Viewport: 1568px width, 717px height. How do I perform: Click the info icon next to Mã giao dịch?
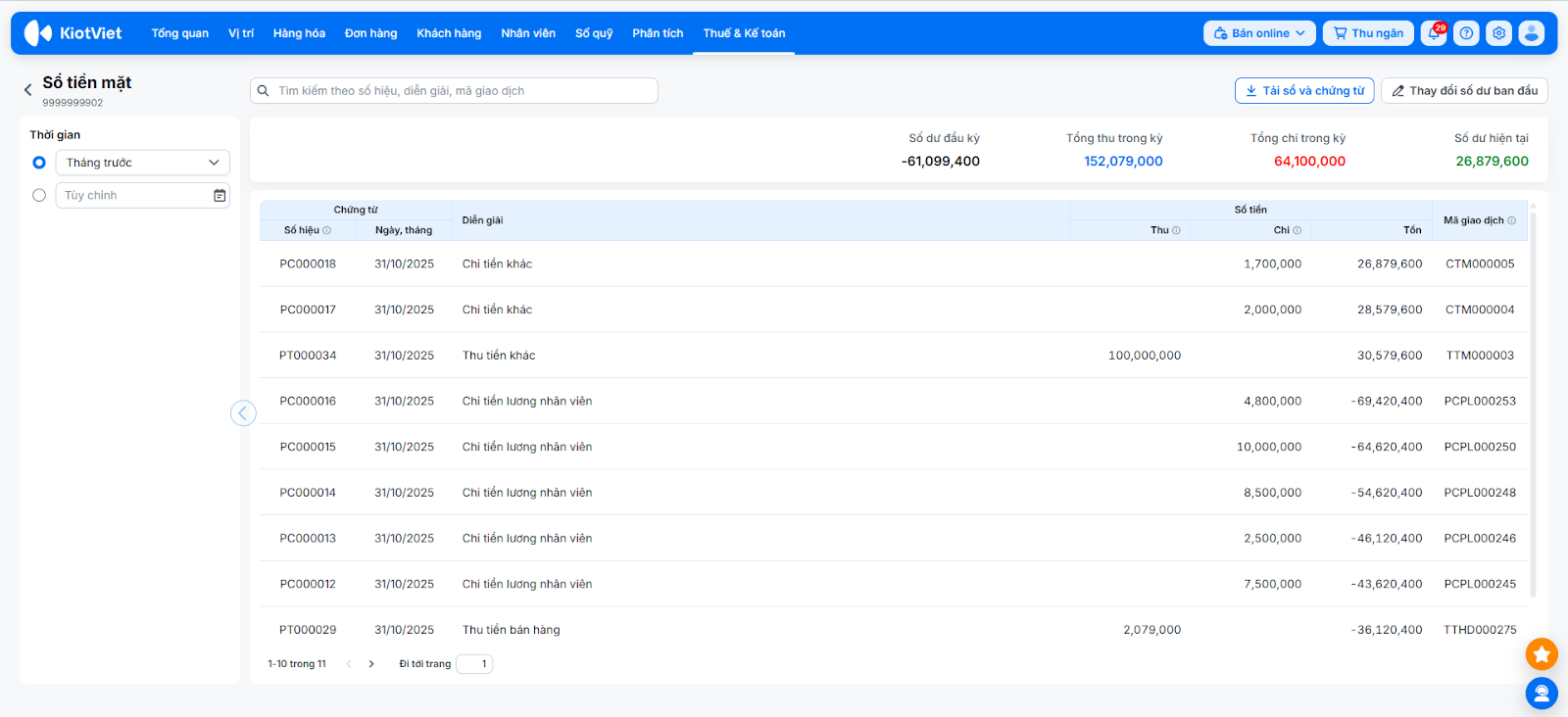tap(1511, 221)
